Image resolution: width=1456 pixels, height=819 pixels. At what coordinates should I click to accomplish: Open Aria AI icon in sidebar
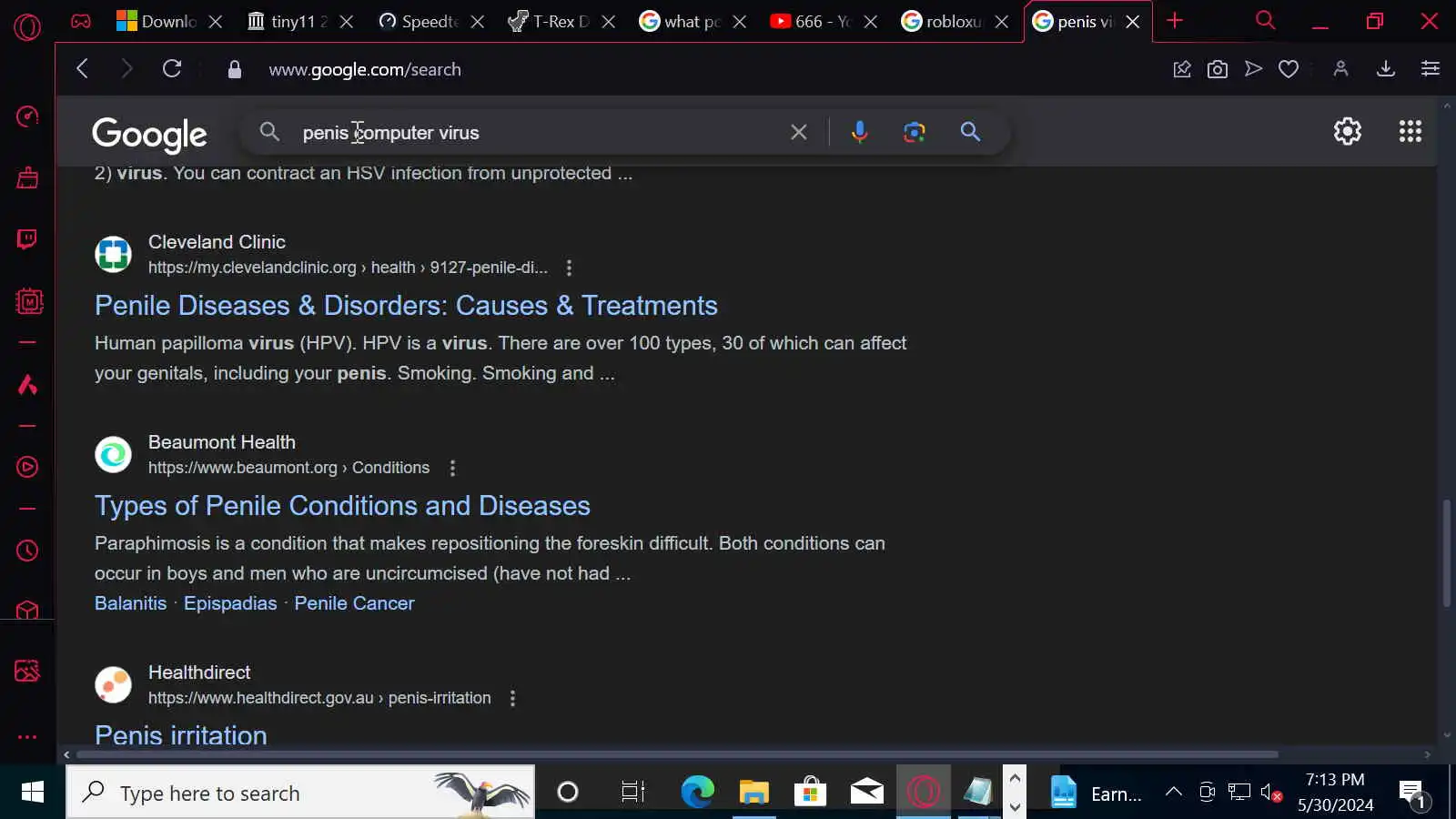point(27,384)
